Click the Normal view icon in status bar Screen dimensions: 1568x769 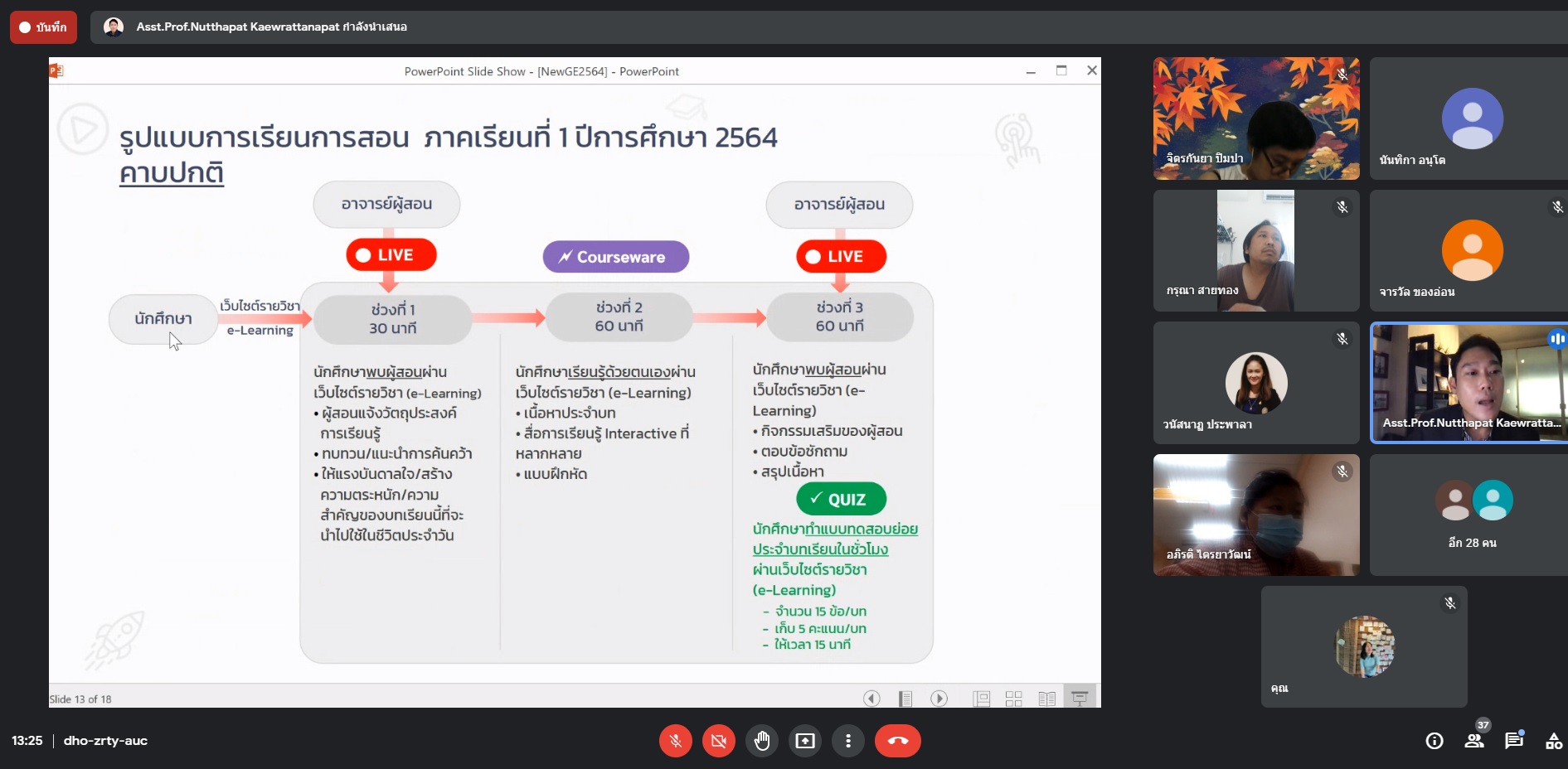(982, 699)
